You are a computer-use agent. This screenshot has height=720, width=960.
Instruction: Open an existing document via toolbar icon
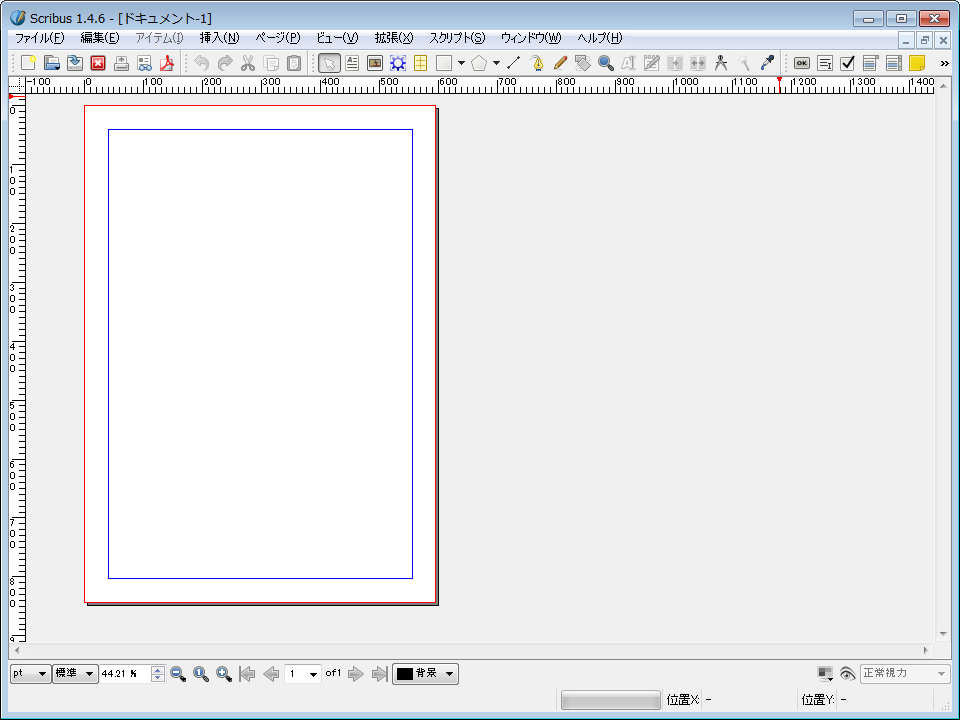(x=51, y=63)
